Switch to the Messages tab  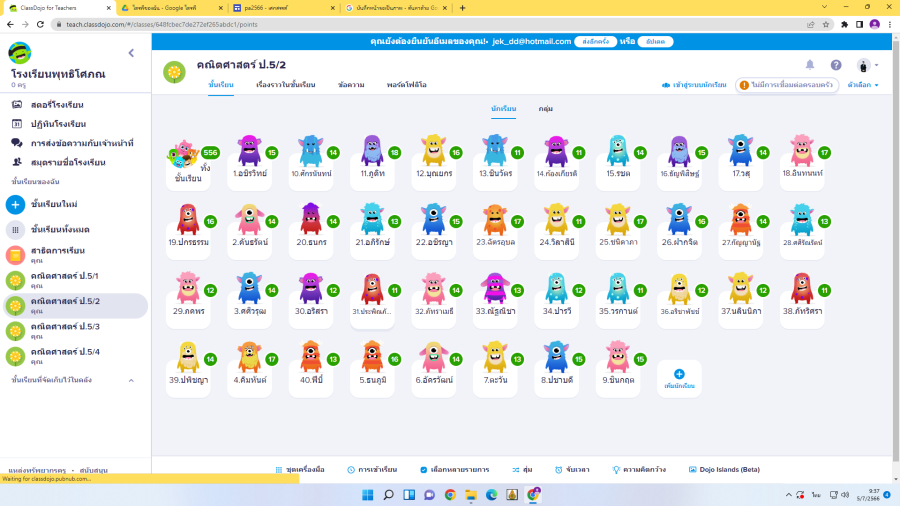(351, 85)
